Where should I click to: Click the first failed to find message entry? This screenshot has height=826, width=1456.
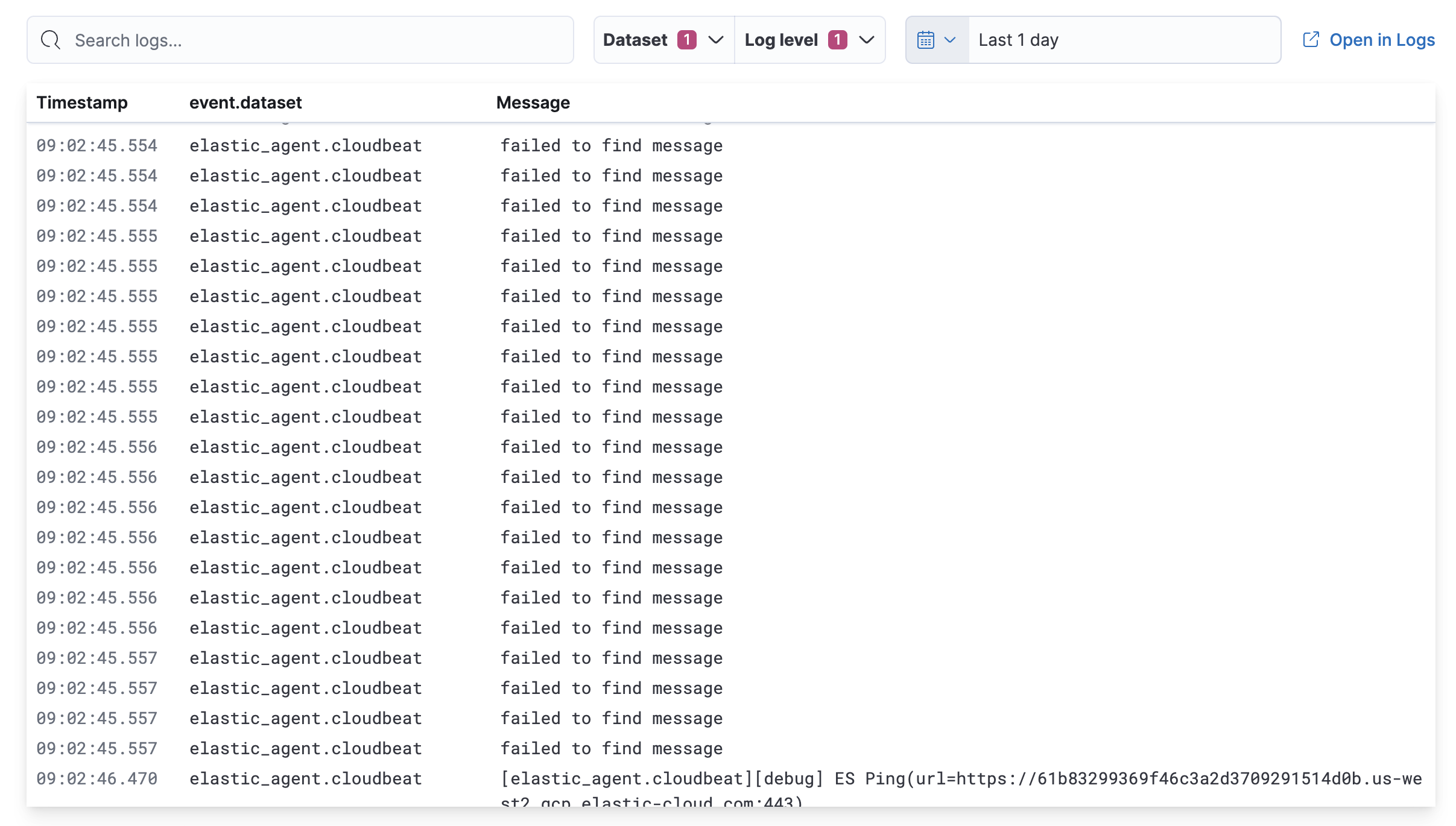611,145
